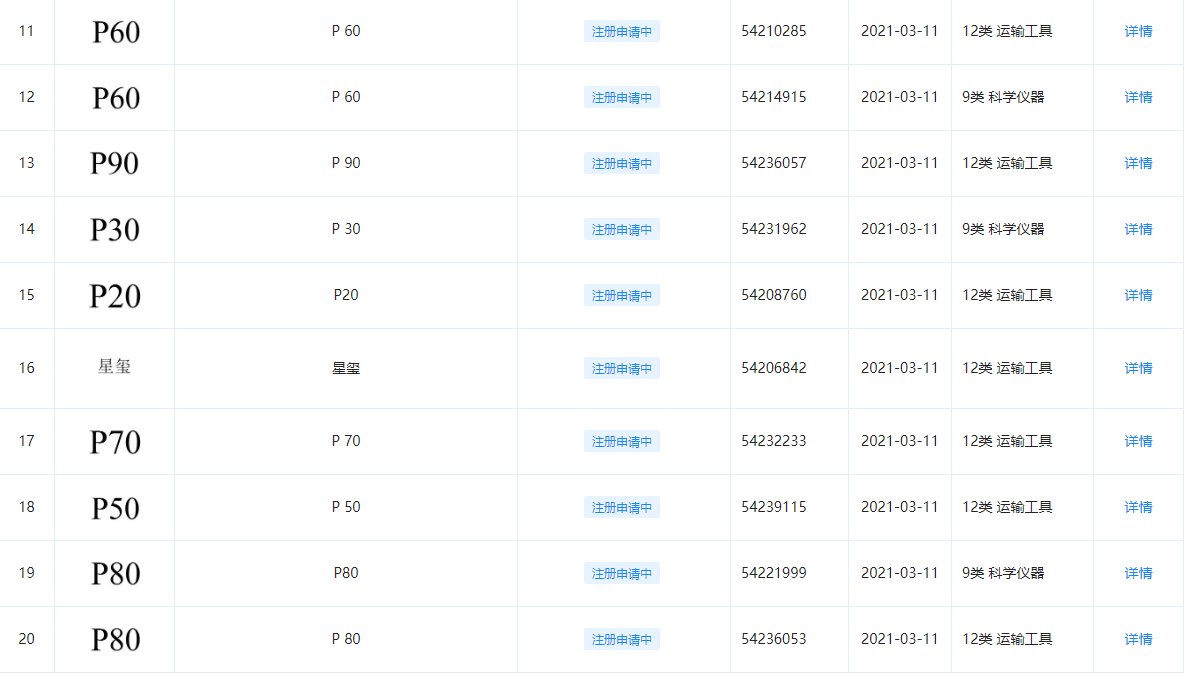Select the date 2021-03-11 on row 14
This screenshot has height=674, width=1188.
tap(899, 229)
